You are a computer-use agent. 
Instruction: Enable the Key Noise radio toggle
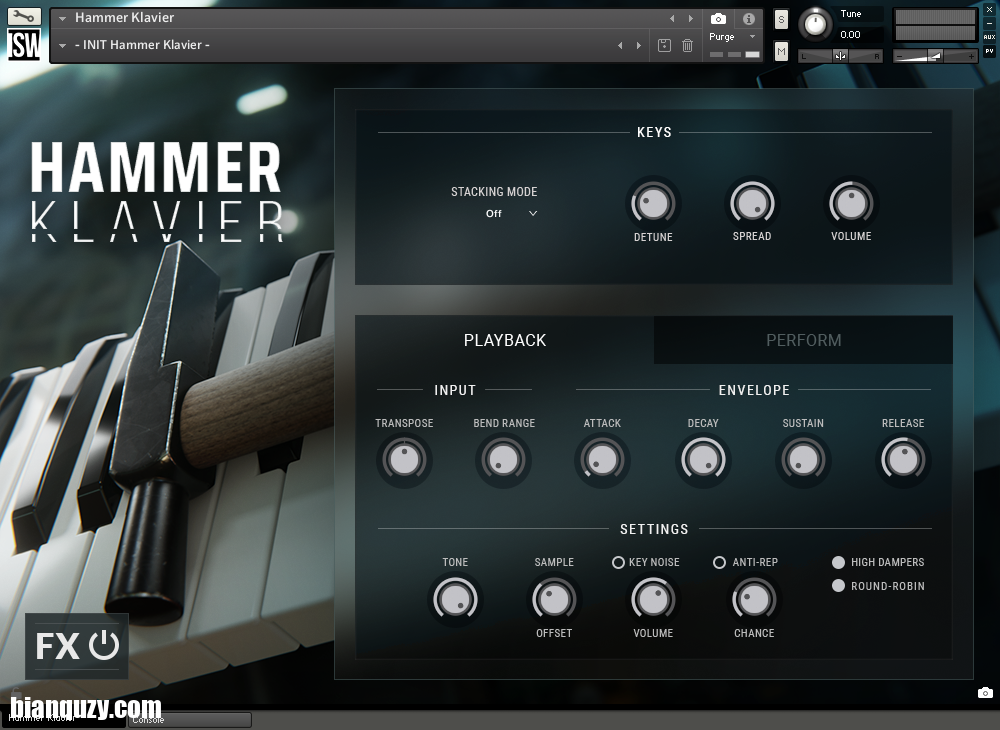[x=618, y=562]
